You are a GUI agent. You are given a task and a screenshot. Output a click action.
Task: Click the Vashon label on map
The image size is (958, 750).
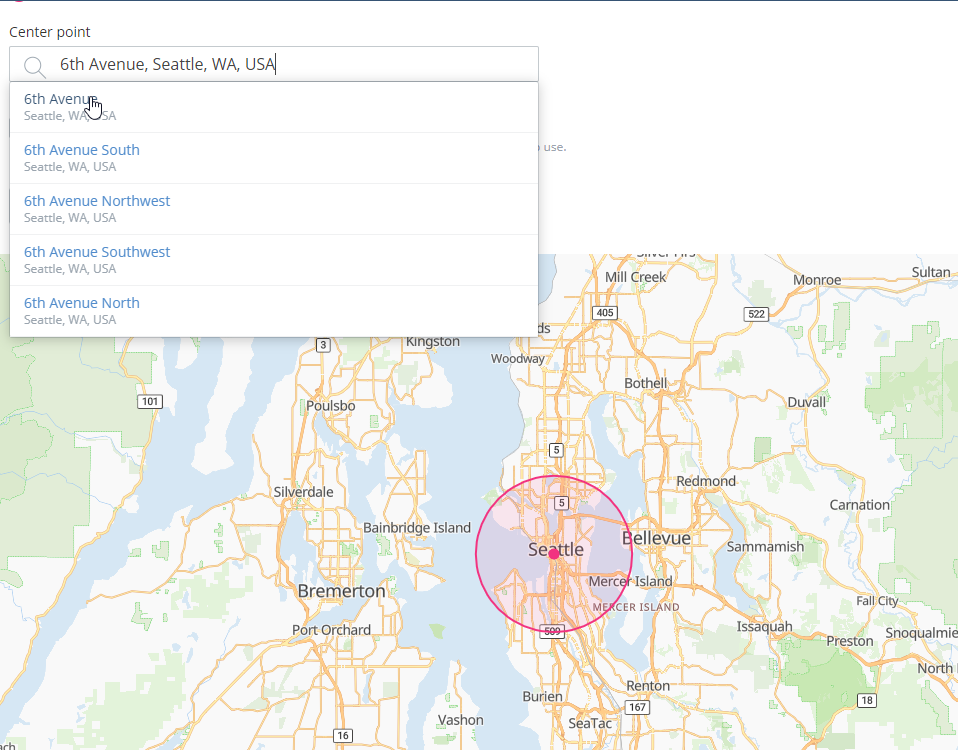tap(461, 720)
